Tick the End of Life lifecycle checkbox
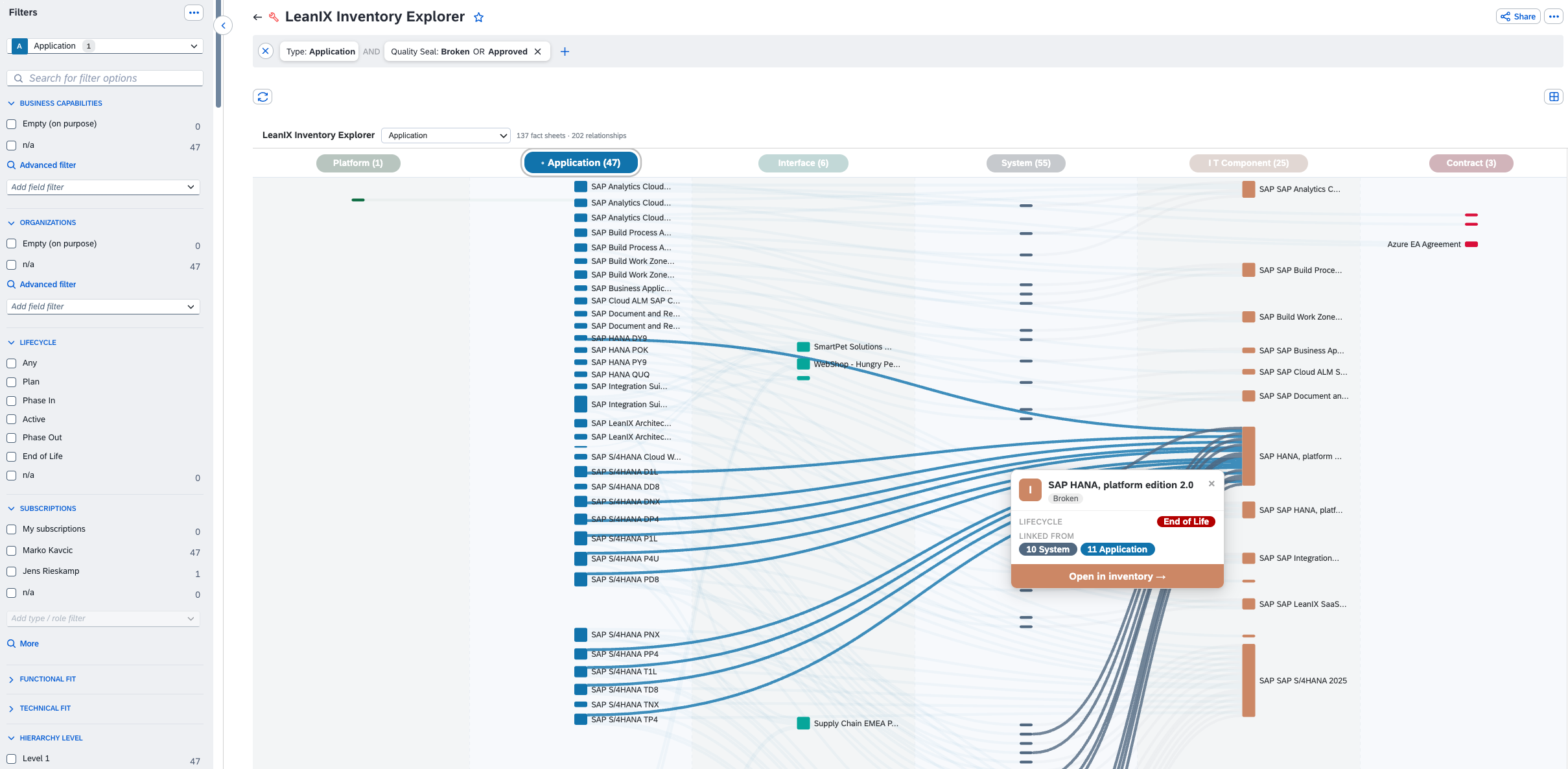This screenshot has width=1568, height=769. (12, 456)
